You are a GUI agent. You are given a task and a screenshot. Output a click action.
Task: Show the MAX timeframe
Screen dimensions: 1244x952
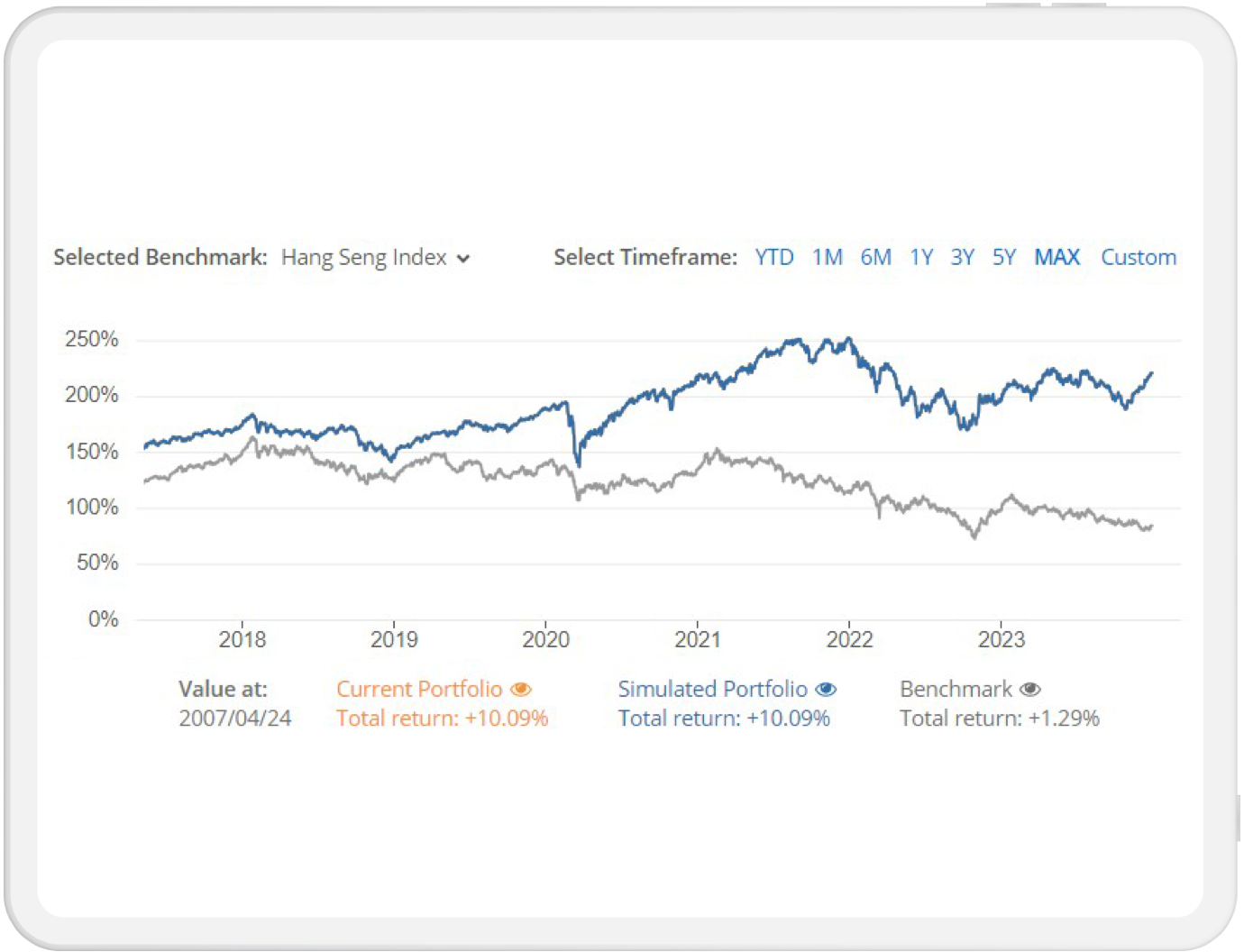click(x=1056, y=257)
